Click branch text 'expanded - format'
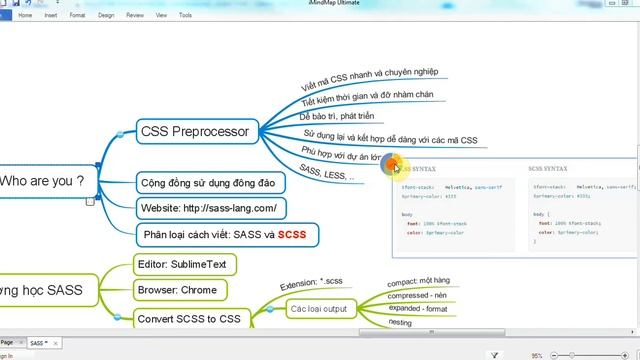The width and height of the screenshot is (640, 360). 418,309
